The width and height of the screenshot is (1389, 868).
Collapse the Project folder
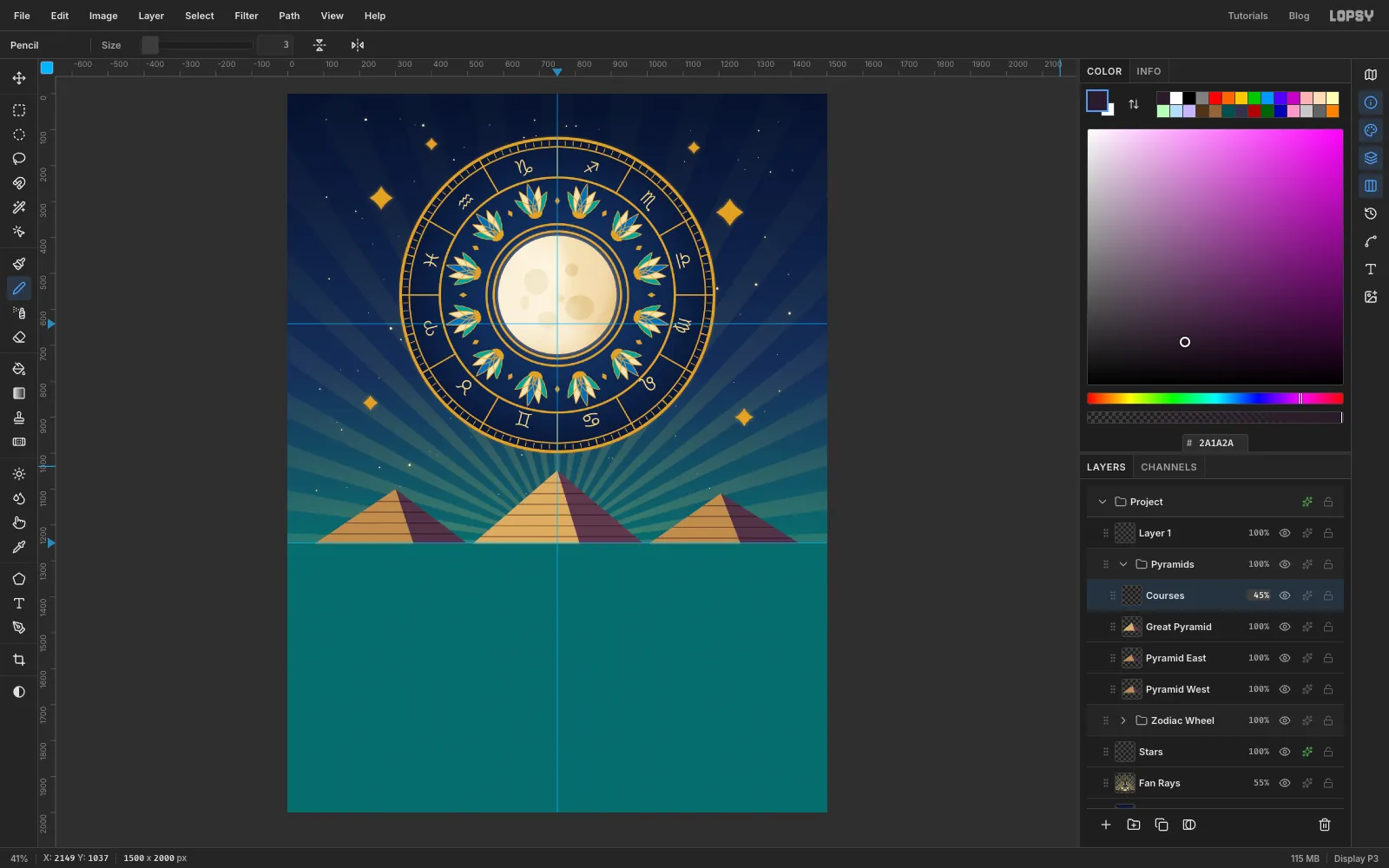[1103, 502]
